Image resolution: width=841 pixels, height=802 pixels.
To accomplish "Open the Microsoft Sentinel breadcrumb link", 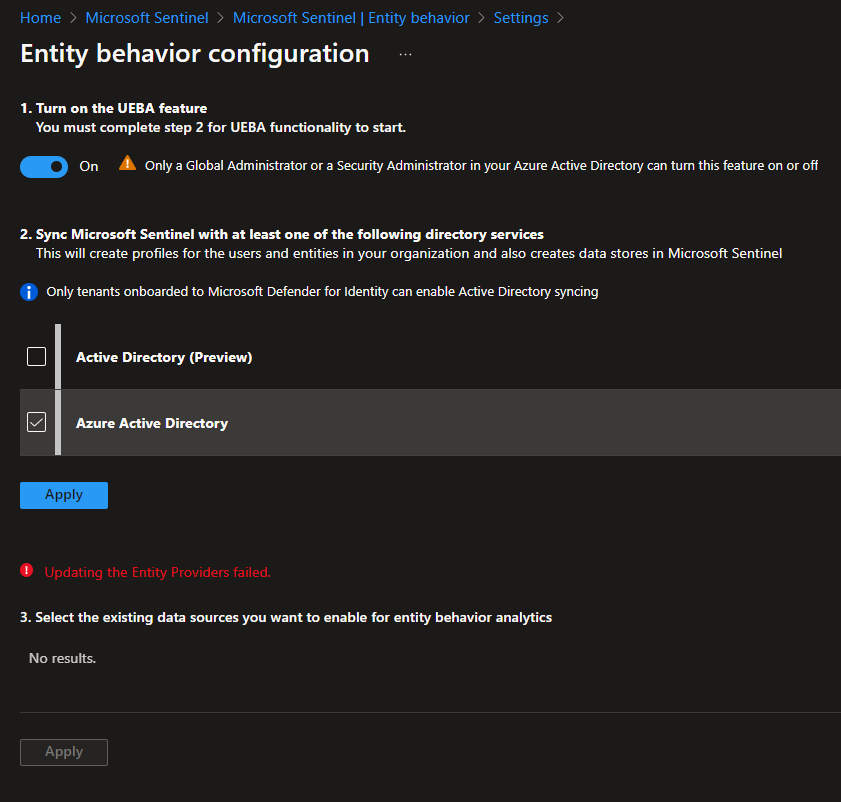I will (146, 18).
